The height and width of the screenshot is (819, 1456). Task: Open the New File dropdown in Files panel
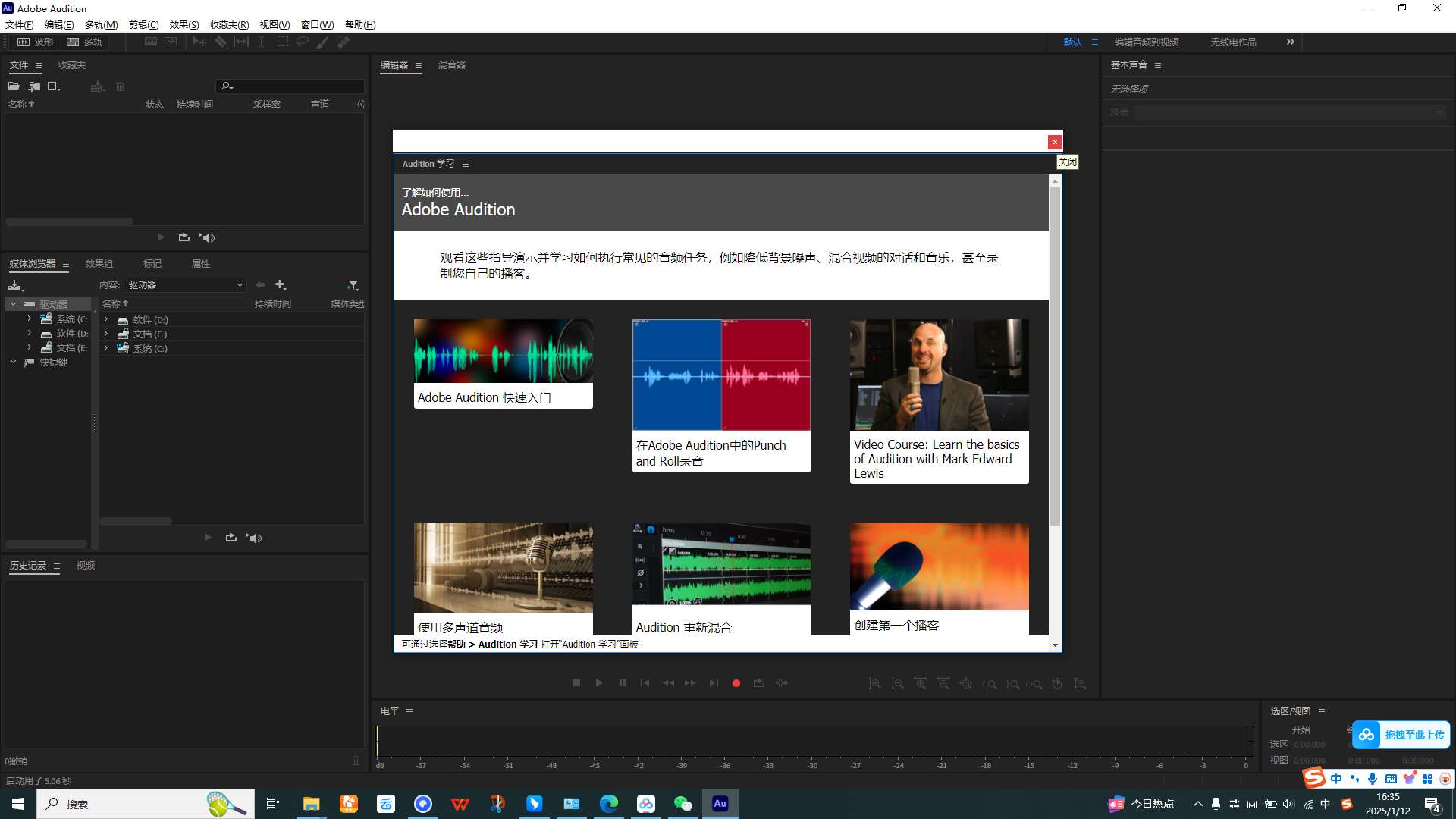54,86
